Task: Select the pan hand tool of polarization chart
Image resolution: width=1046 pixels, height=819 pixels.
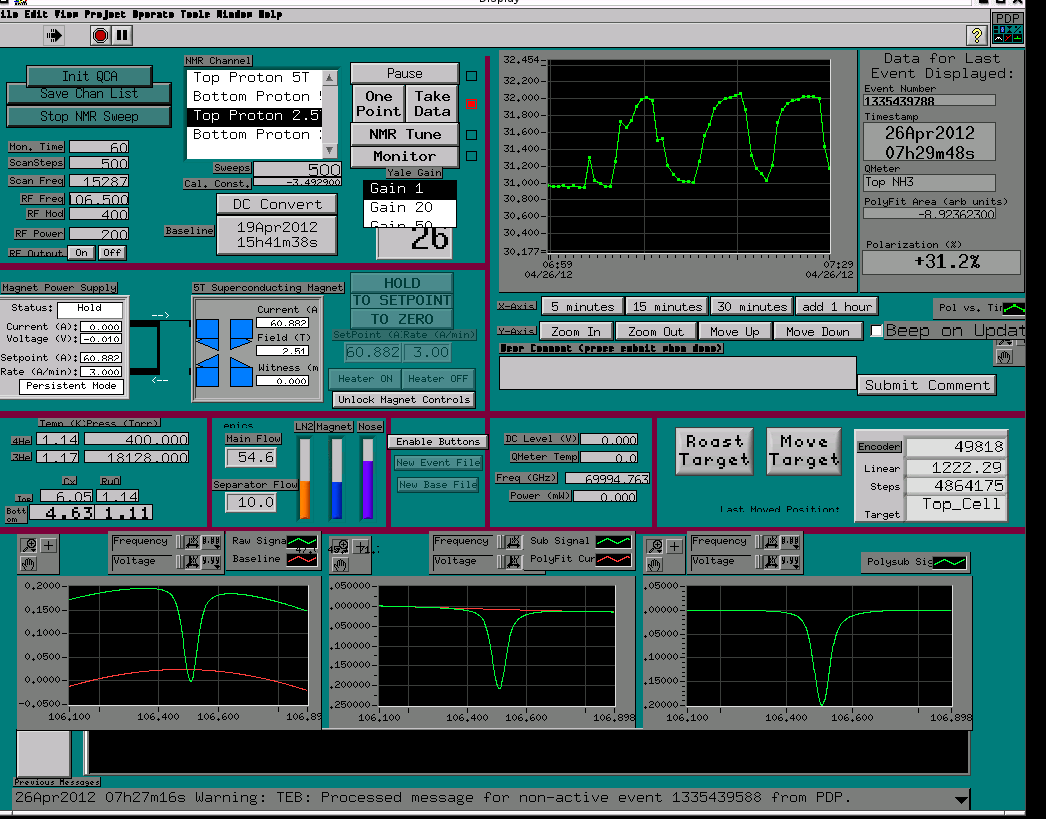Action: 1004,357
